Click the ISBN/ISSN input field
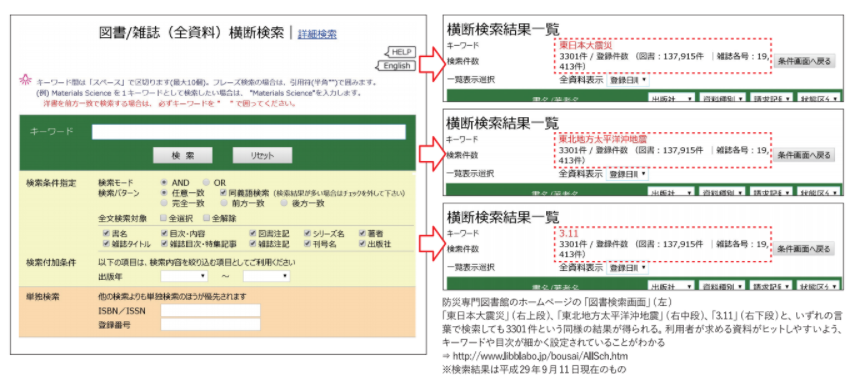Screen dimensions: 867x387 (210, 310)
